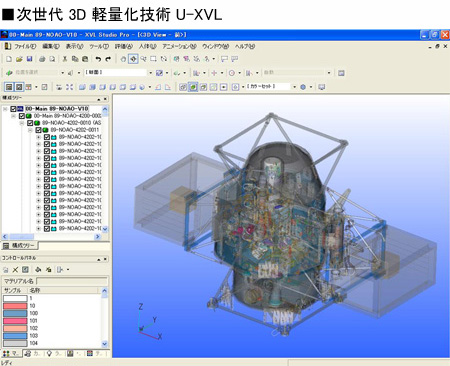
Task: Click the Undo arrow icon
Action: click(98, 59)
